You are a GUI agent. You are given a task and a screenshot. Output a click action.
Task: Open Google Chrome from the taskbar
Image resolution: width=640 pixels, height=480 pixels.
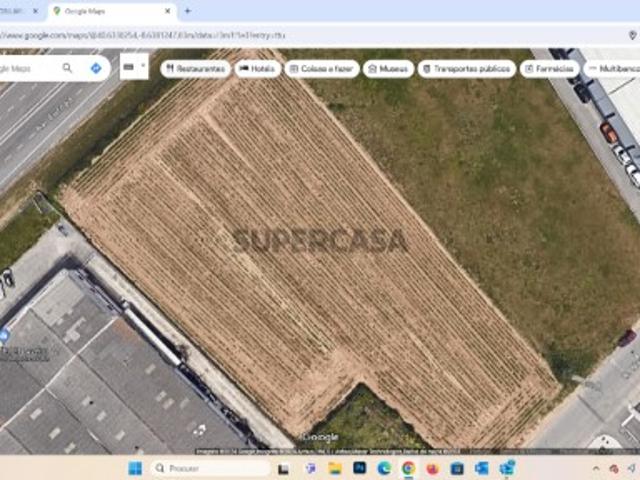pos(408,468)
